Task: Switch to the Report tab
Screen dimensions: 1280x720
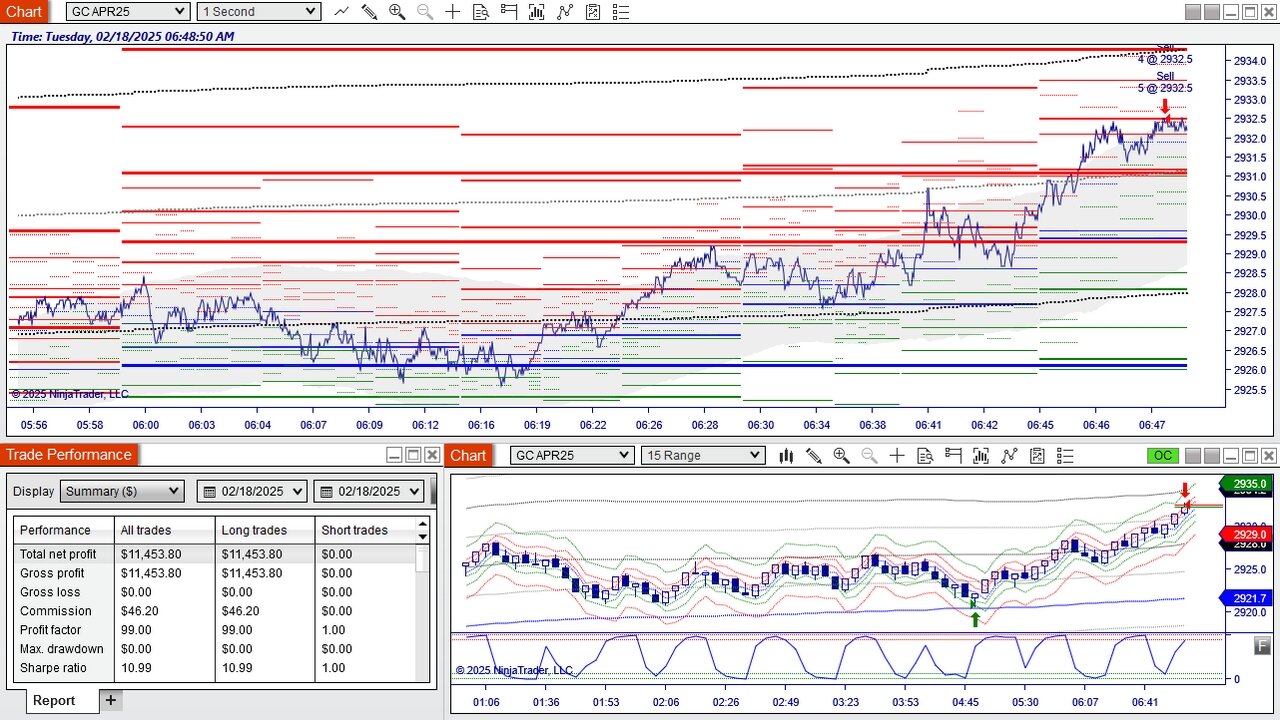Action: (x=54, y=701)
